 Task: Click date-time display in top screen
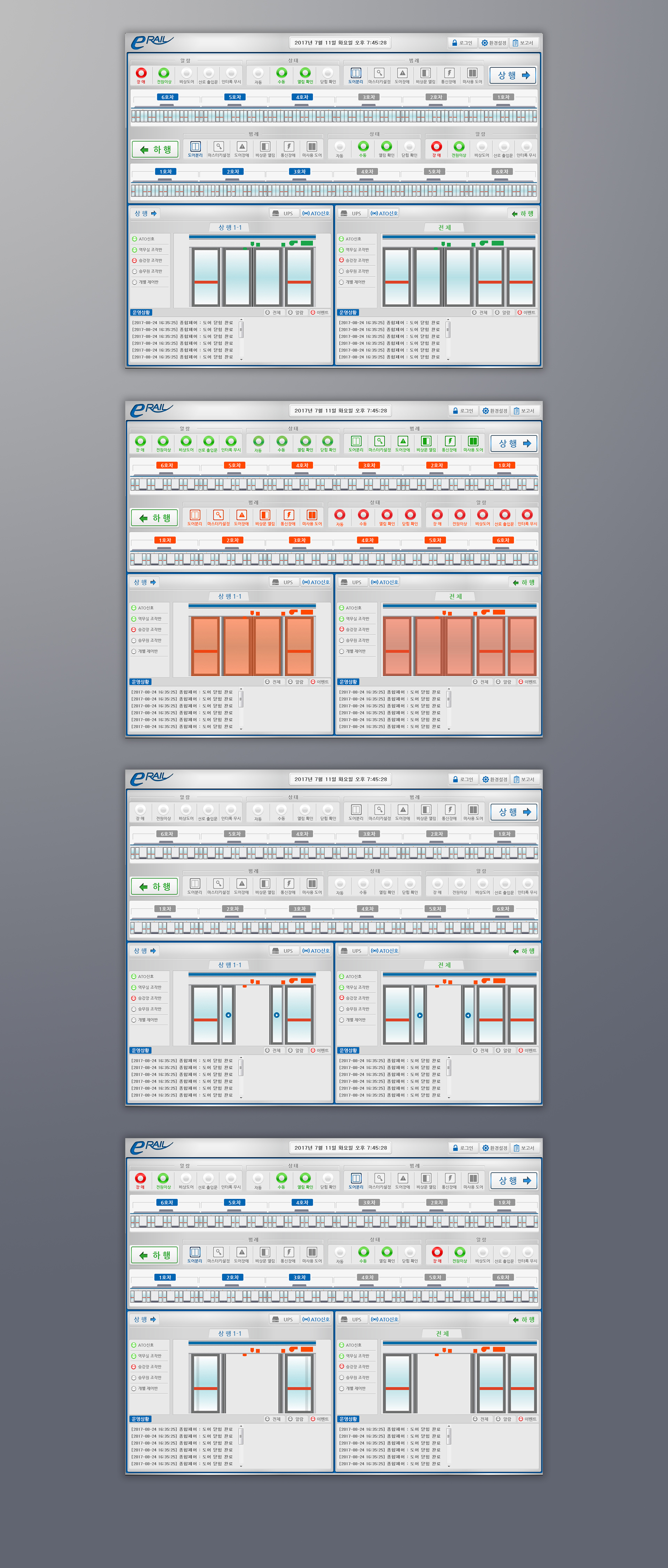point(341,42)
